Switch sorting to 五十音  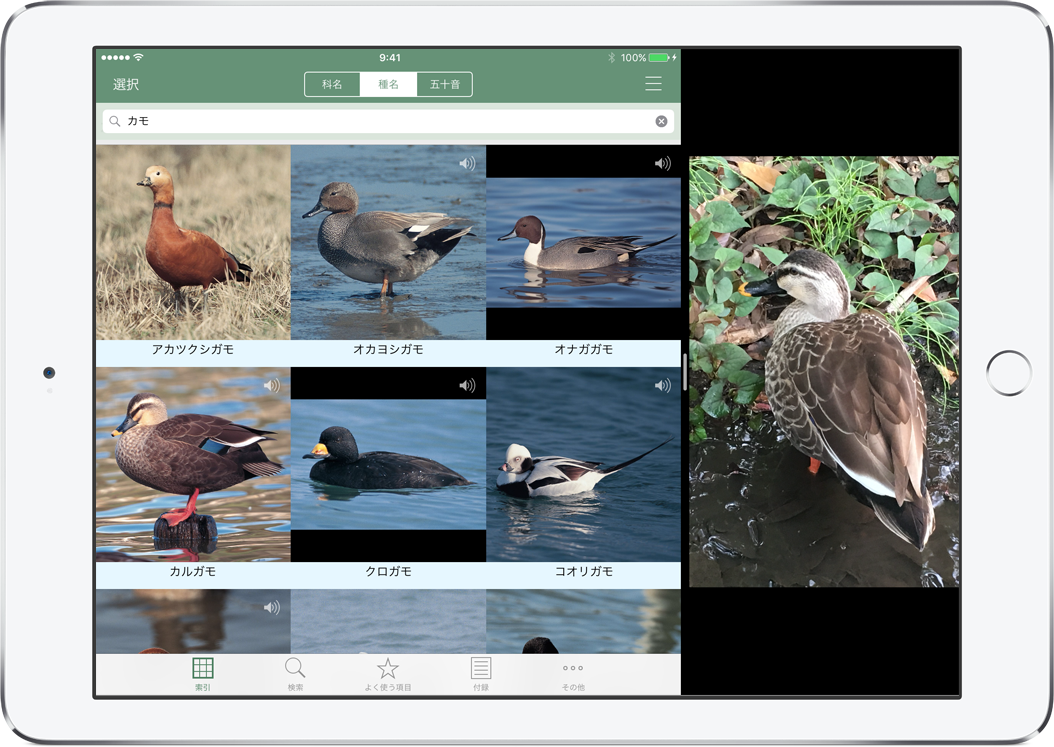click(445, 84)
